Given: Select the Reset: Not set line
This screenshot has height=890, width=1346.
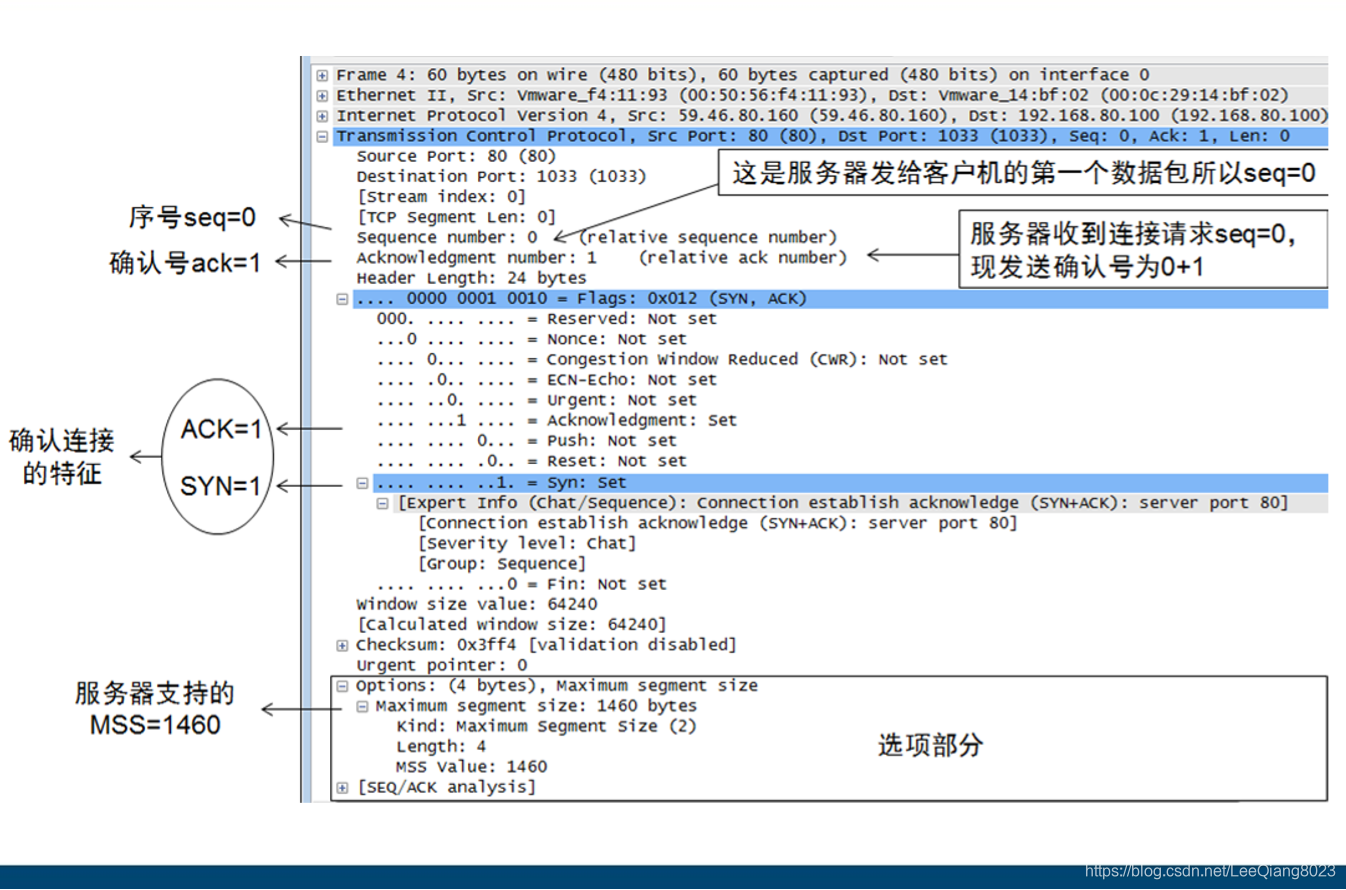Looking at the screenshot, I should click(x=531, y=462).
